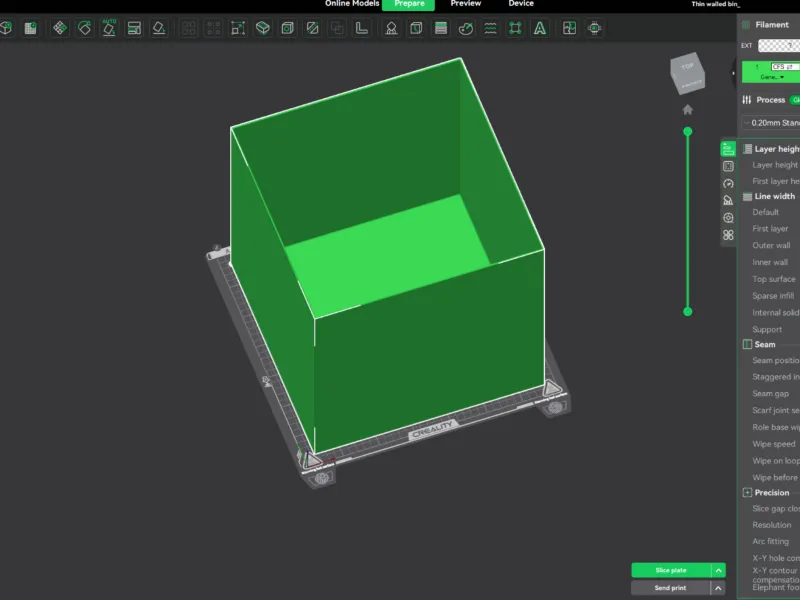Expand the Slice plate arrow options
Viewport: 800px width, 600px height.
click(718, 570)
